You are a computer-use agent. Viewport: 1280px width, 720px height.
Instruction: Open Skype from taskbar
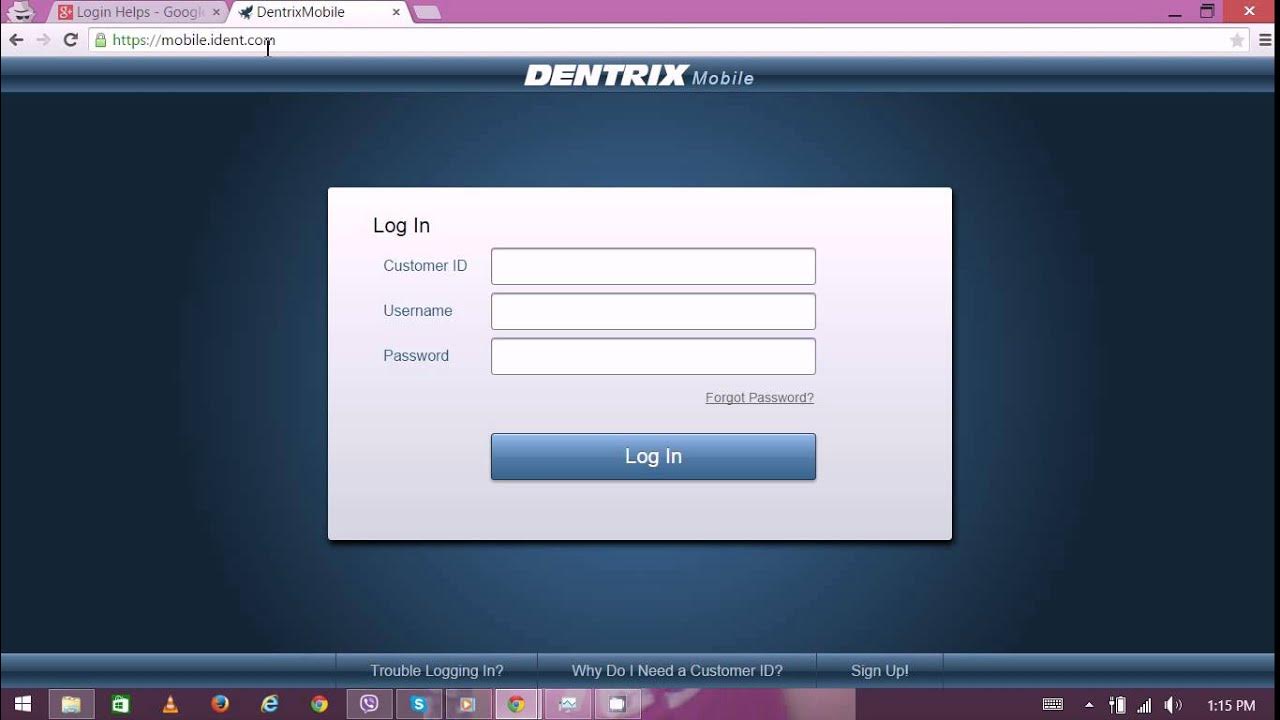click(418, 704)
